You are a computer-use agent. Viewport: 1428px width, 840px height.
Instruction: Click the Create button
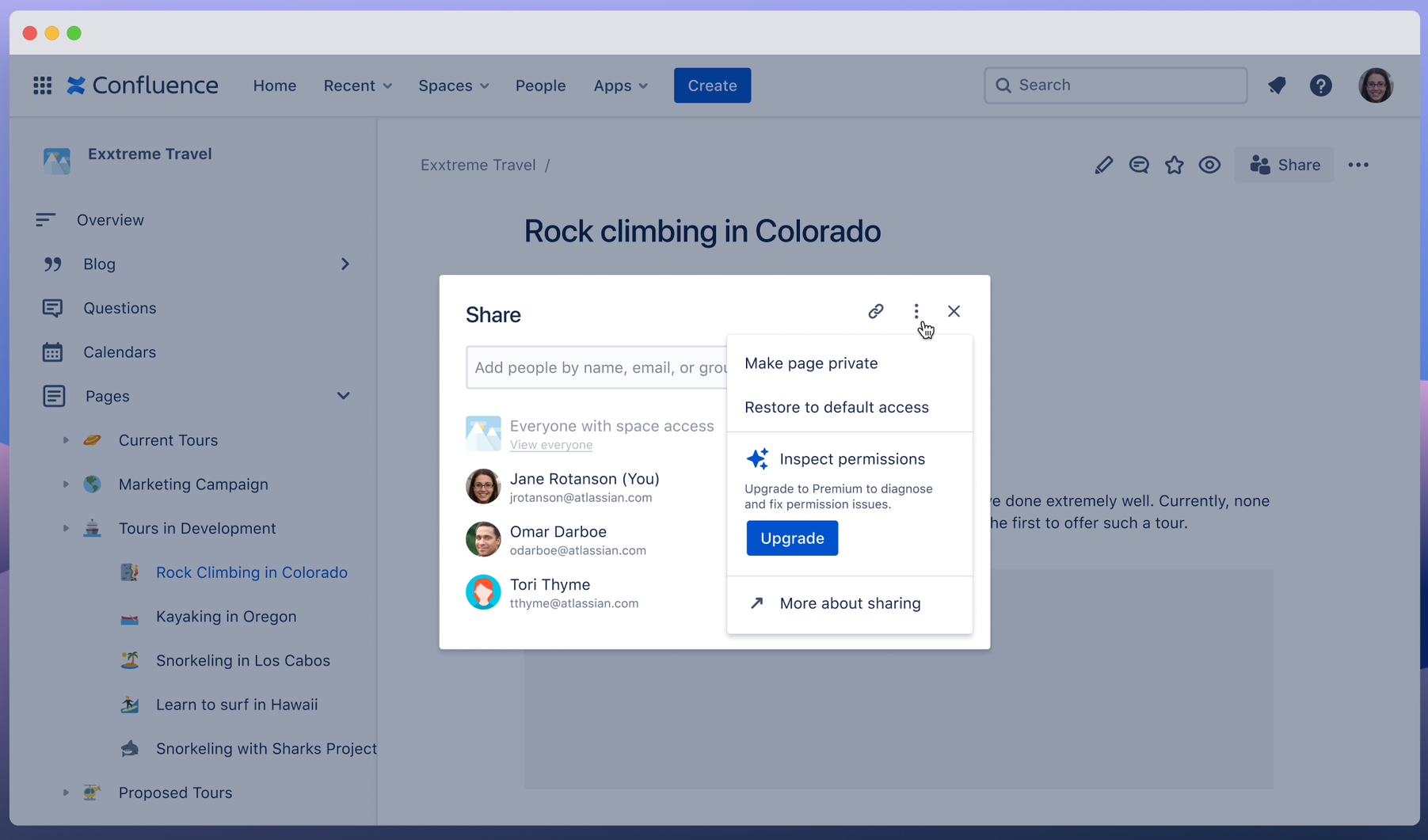(712, 86)
